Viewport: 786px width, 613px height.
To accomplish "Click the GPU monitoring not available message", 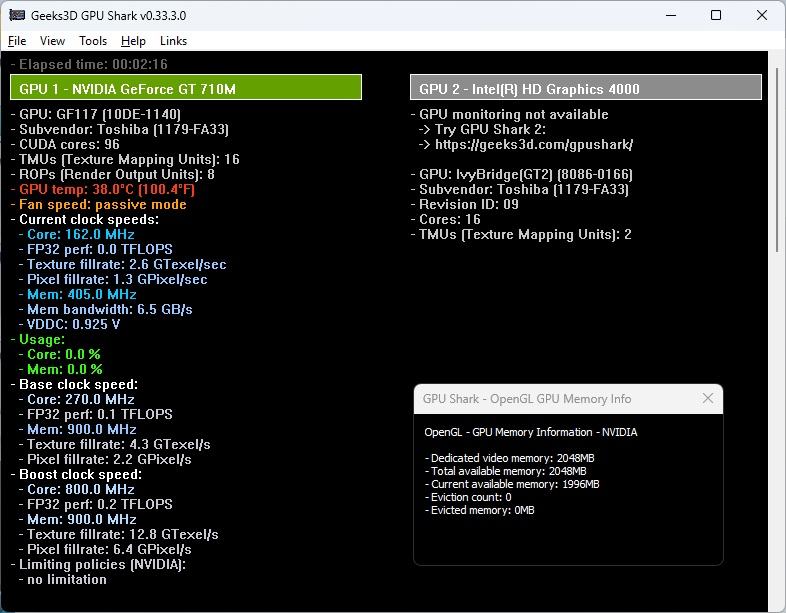I will [510, 114].
